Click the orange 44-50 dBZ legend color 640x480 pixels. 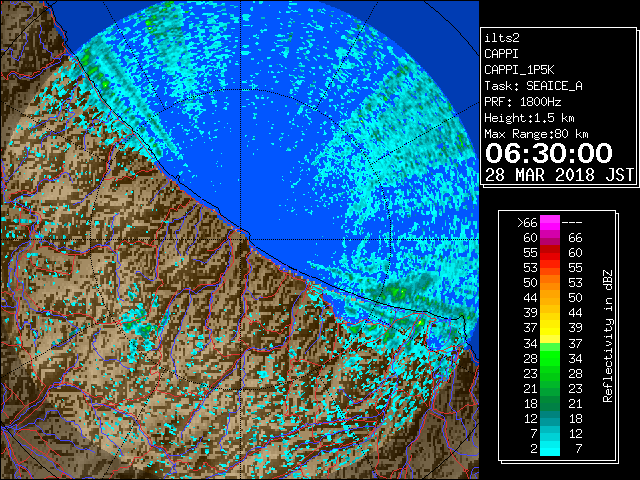tap(550, 298)
